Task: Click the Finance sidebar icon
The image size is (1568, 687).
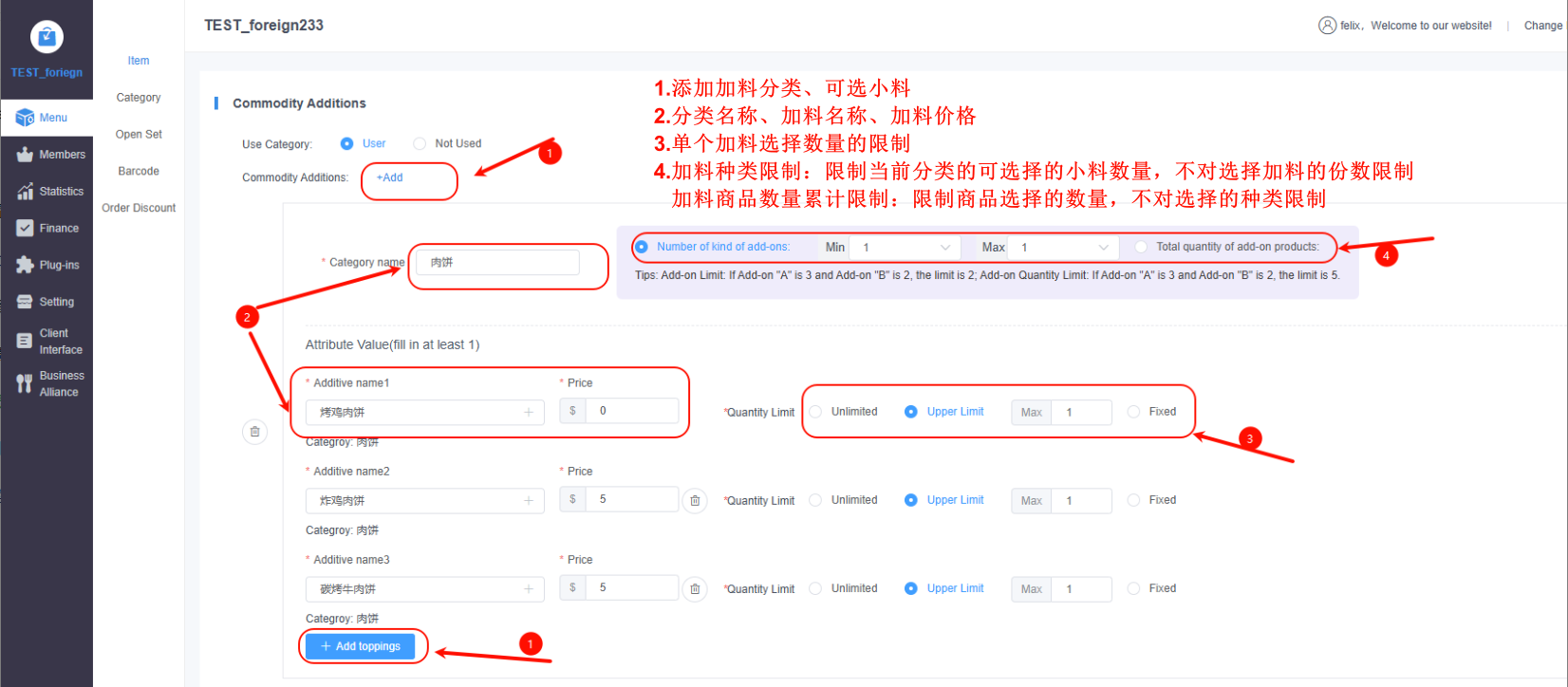Action: click(25, 229)
